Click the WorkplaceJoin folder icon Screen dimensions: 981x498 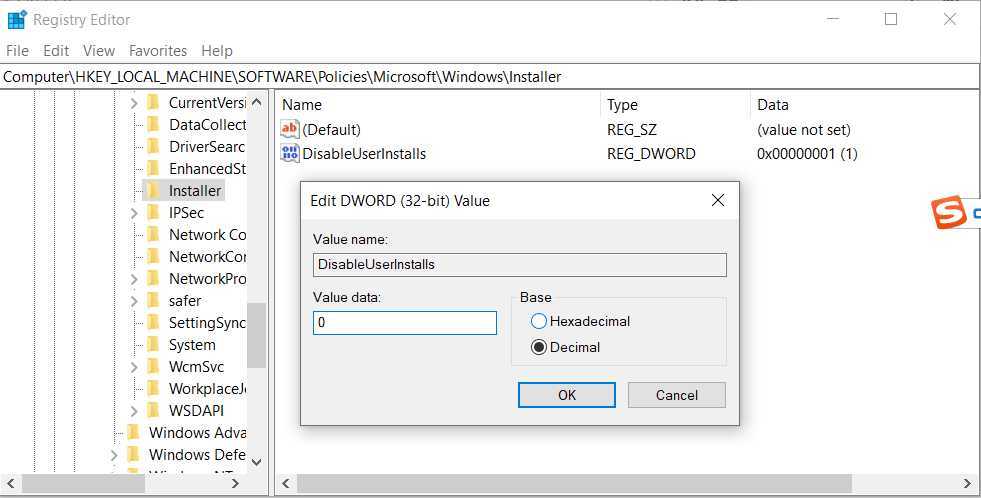[153, 389]
